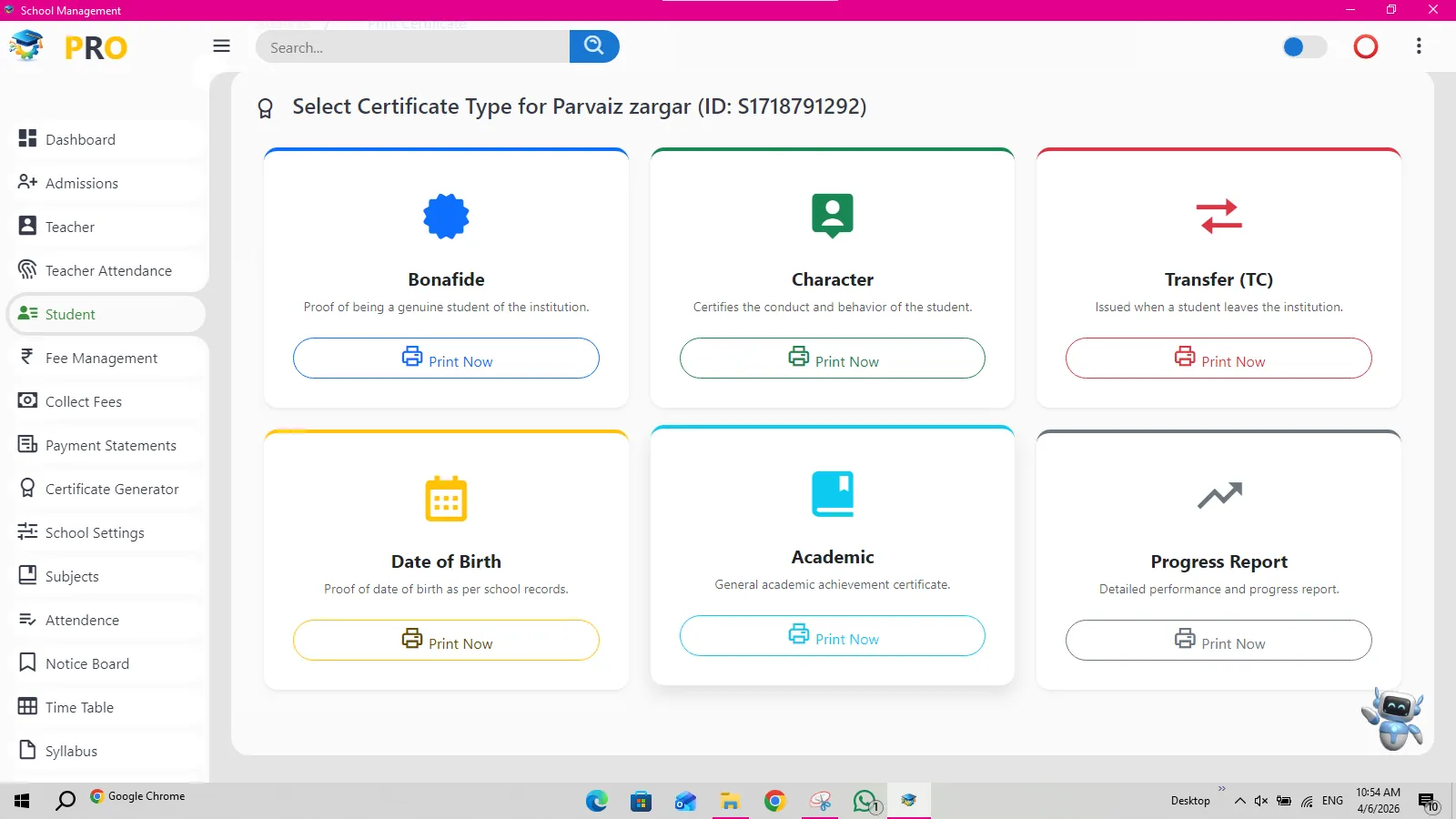Open File Explorer from taskbar

730,801
